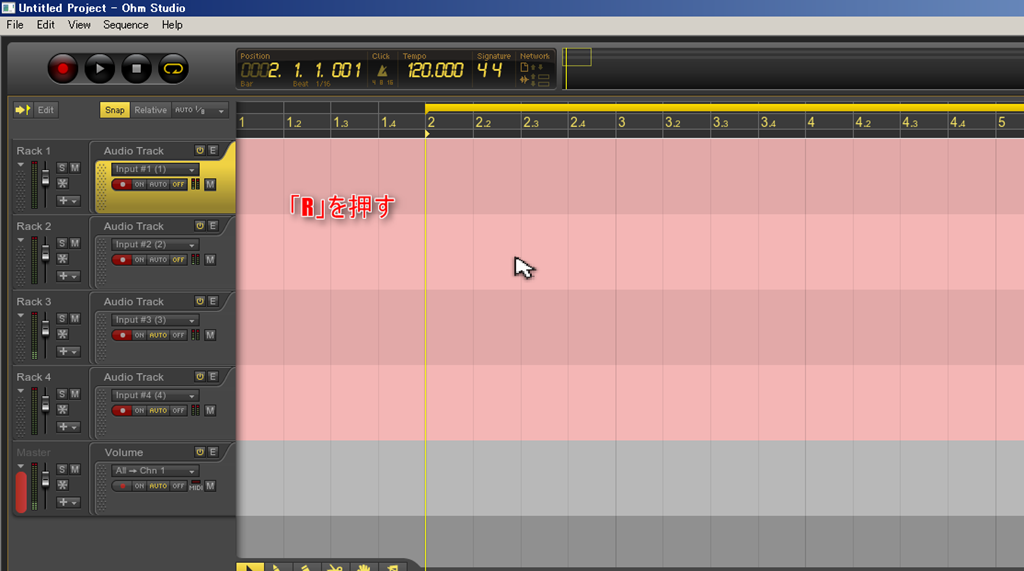Click the Relative button
1024x571 pixels.
(x=151, y=110)
